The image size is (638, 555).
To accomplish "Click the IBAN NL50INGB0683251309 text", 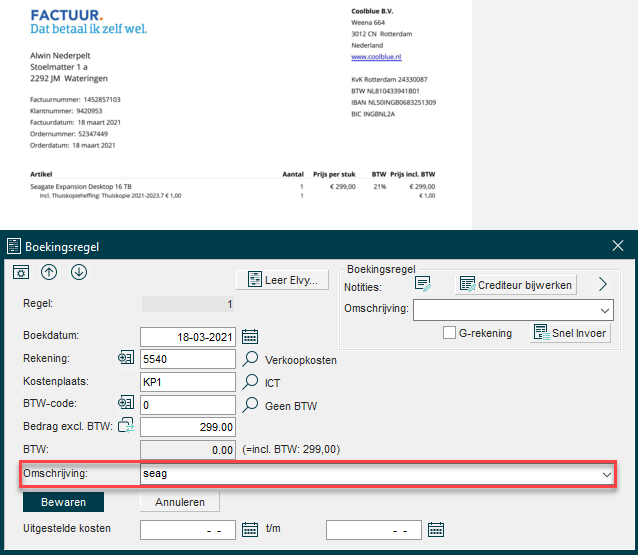I will (x=393, y=103).
